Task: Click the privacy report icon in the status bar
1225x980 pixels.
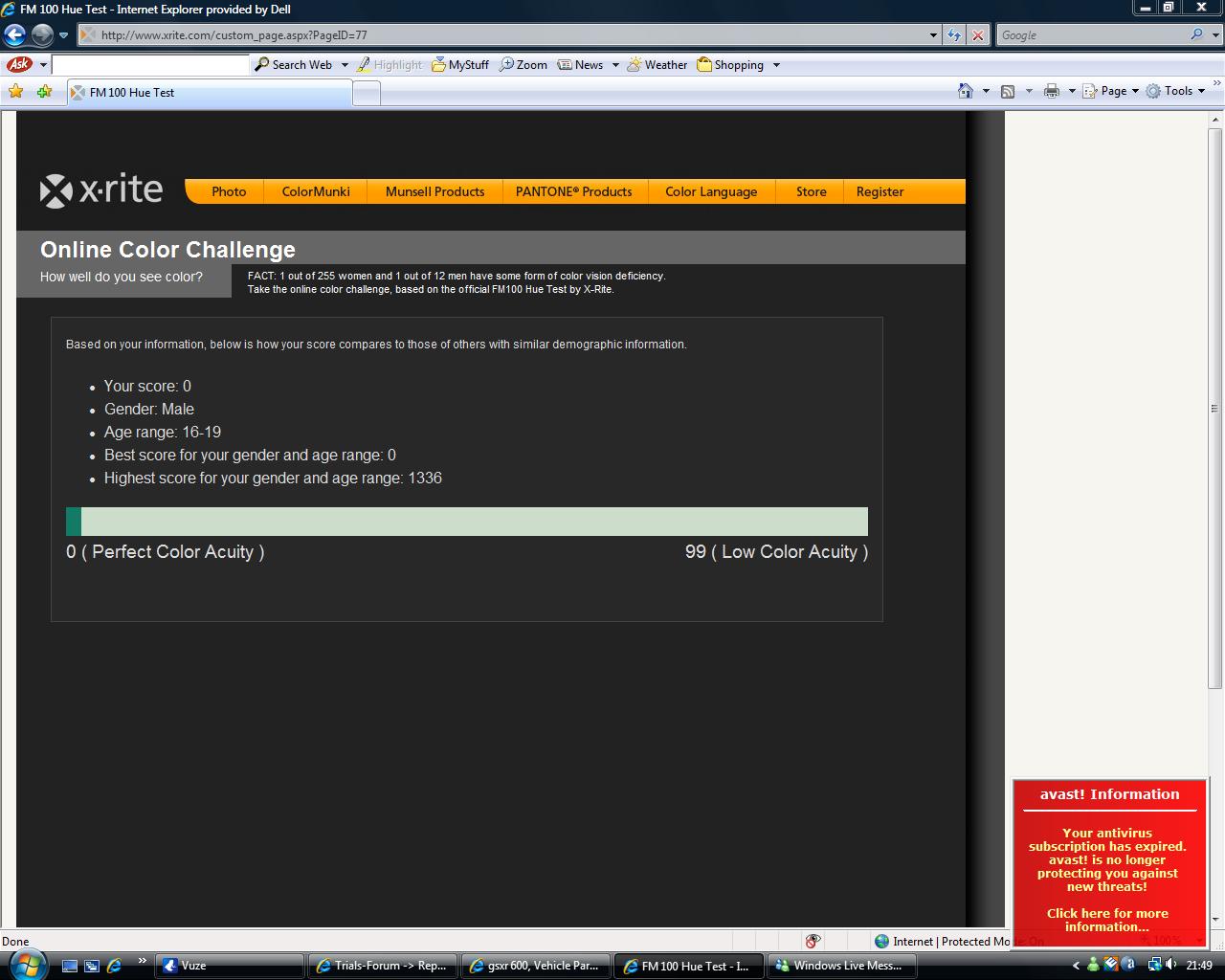Action: (x=813, y=941)
